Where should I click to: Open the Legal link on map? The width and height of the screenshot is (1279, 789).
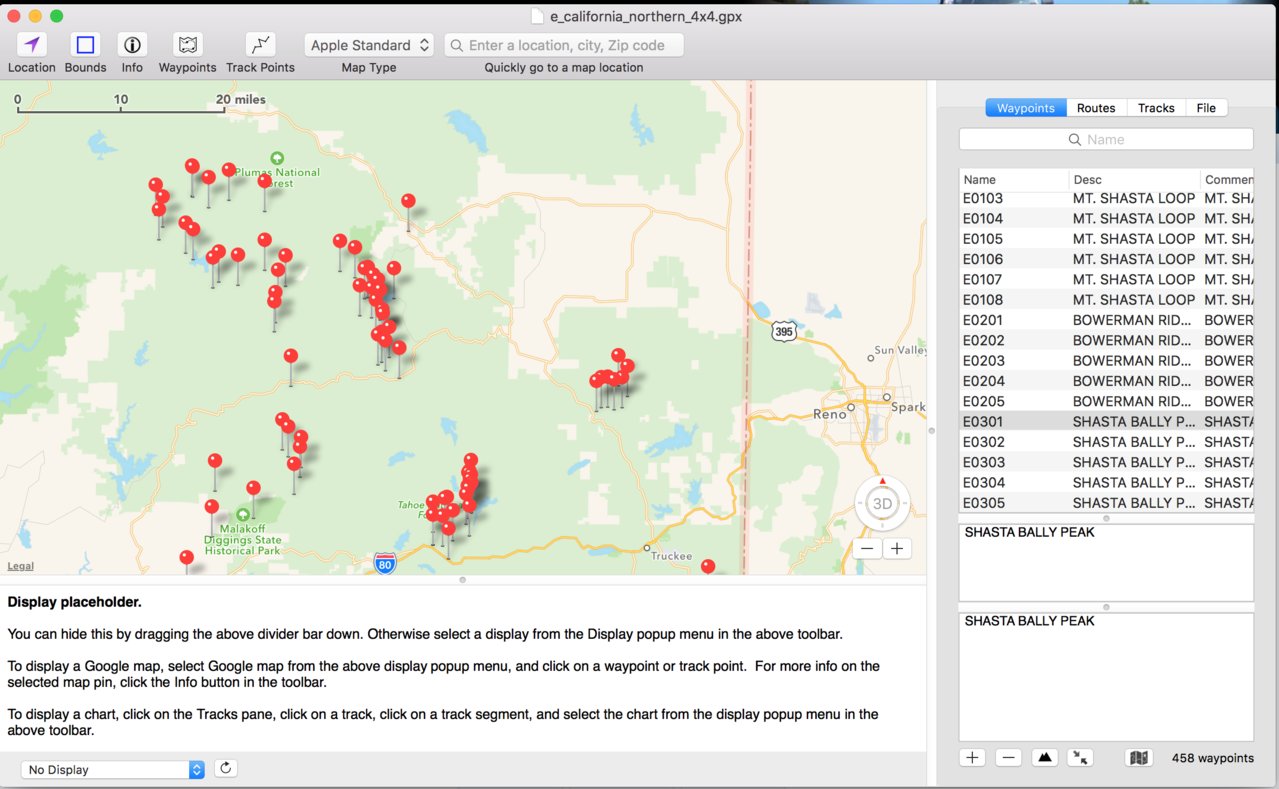click(20, 566)
